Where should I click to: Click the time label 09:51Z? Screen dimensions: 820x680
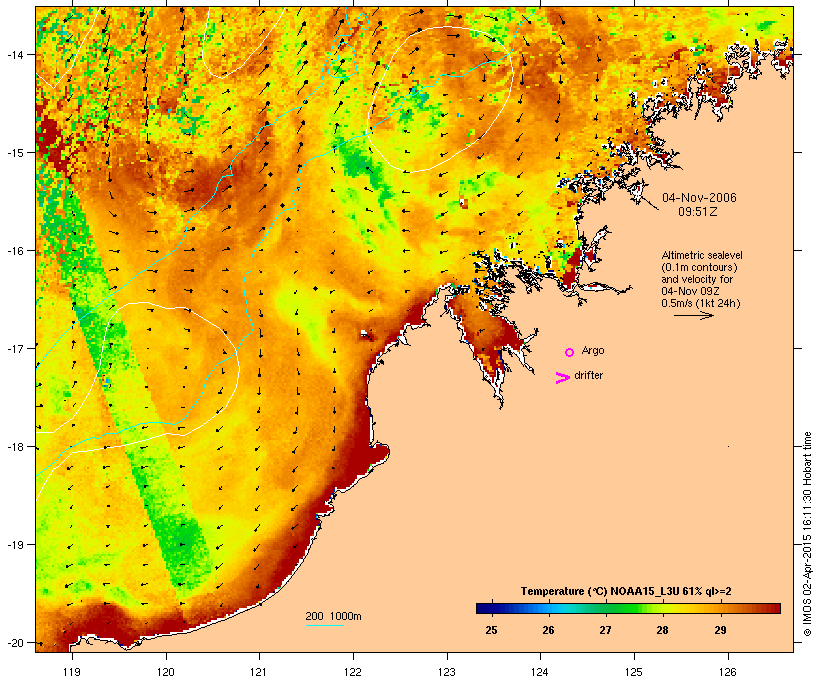click(698, 212)
